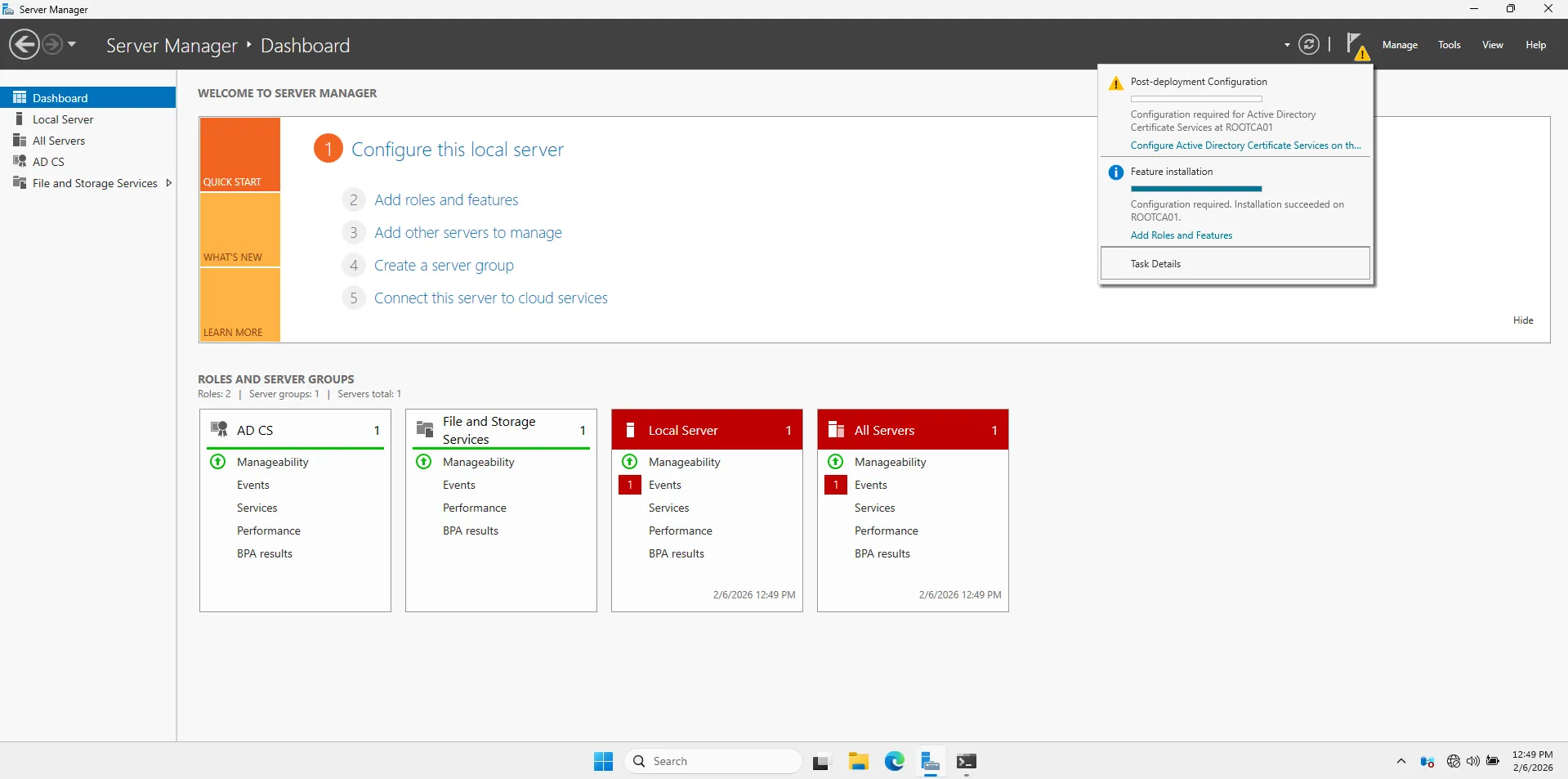The height and width of the screenshot is (779, 1568).
Task: Open the Local Server tile header
Action: 707,430
